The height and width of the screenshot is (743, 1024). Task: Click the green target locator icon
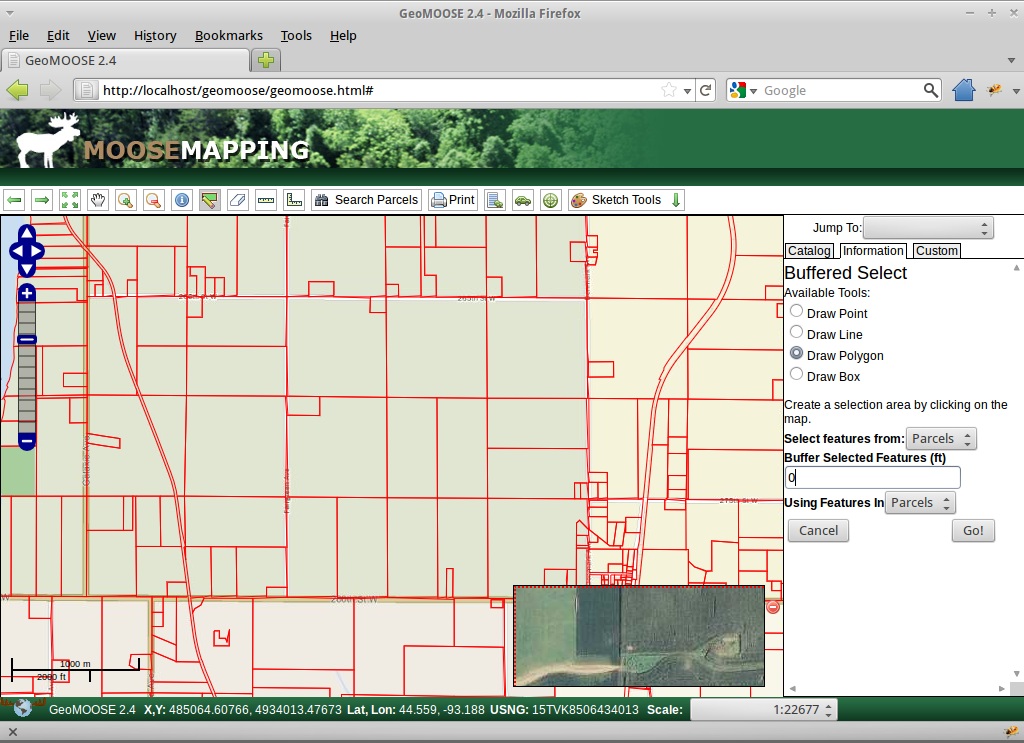point(551,200)
